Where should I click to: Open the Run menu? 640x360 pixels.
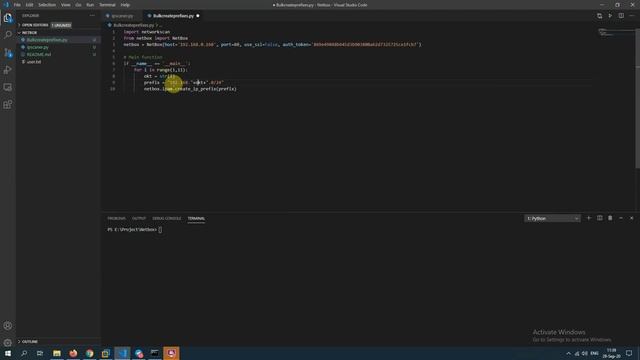(x=90, y=5)
